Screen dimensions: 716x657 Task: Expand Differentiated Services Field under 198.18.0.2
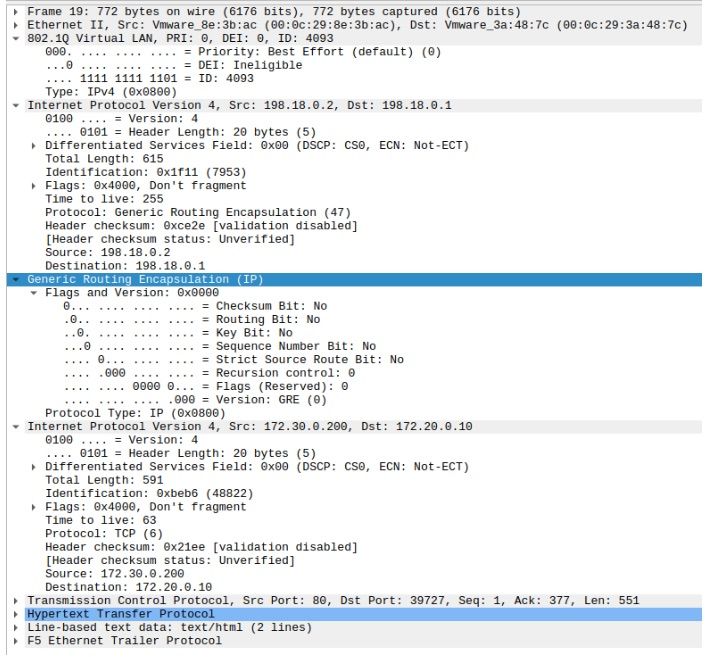point(34,146)
